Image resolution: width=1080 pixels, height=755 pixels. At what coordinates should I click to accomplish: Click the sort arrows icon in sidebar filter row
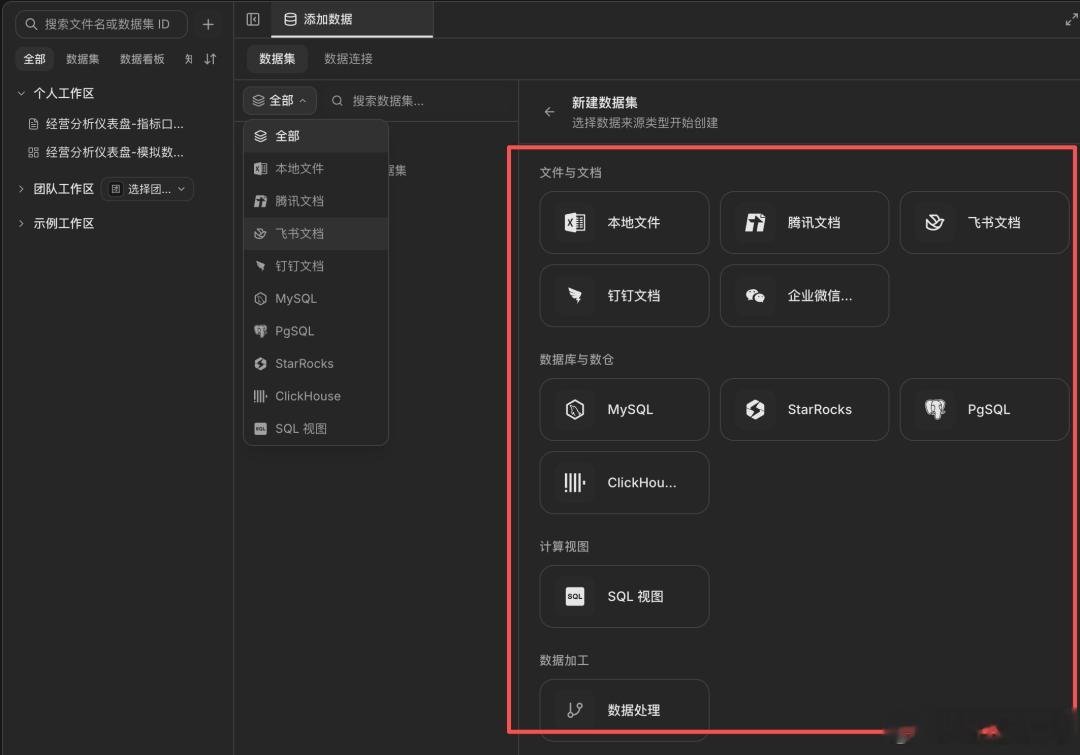click(210, 59)
